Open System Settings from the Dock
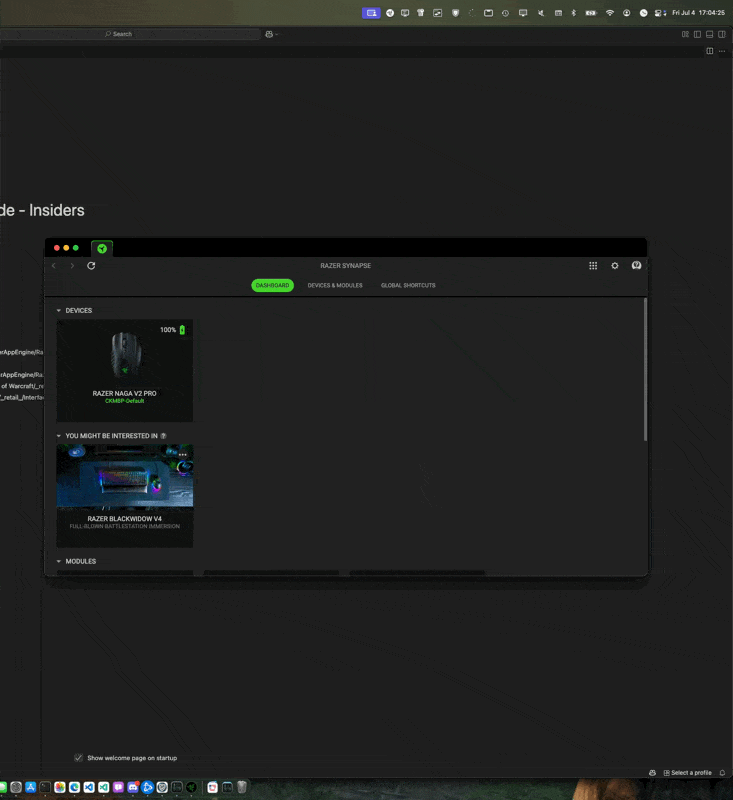Screen dimensions: 733x800 (x=16, y=787)
